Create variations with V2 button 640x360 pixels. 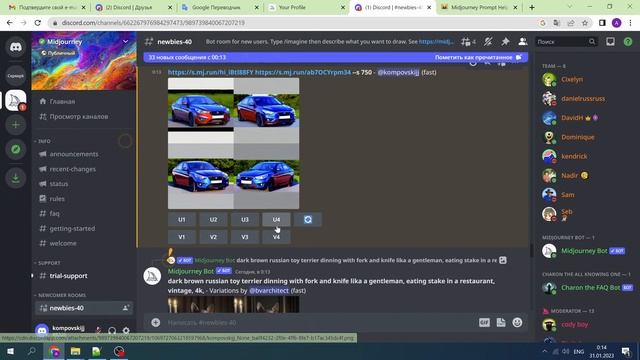point(213,237)
